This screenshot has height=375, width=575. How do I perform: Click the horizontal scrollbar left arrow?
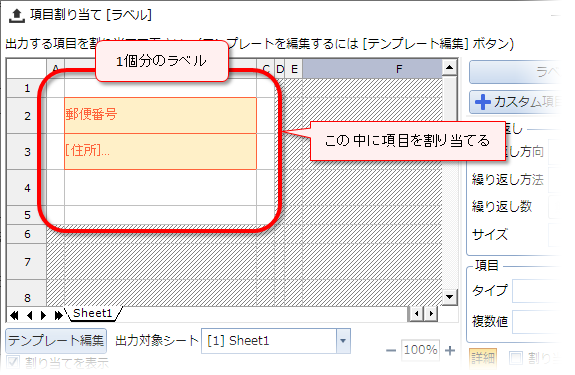point(416,314)
